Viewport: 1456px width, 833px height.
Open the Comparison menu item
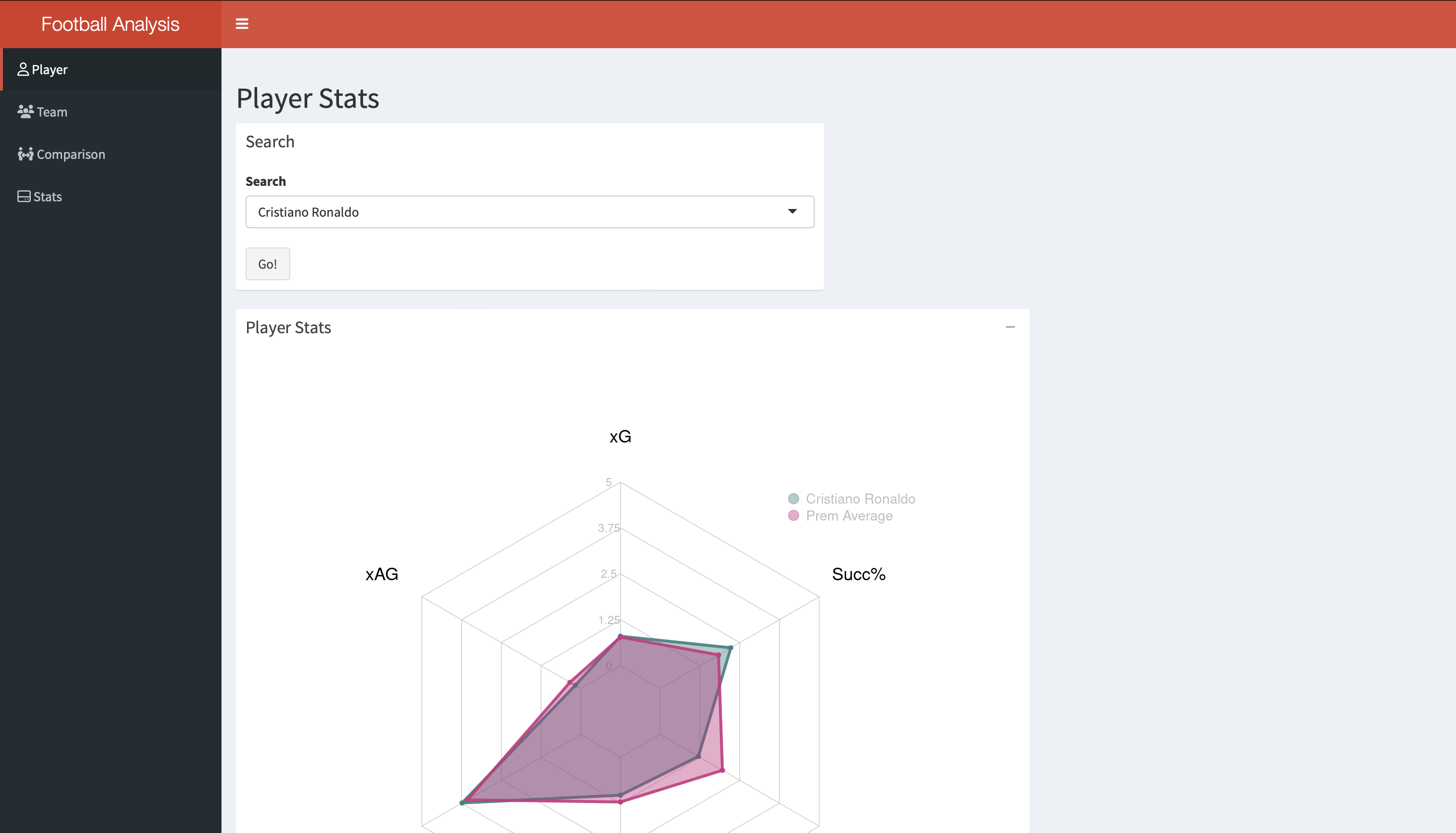click(70, 155)
